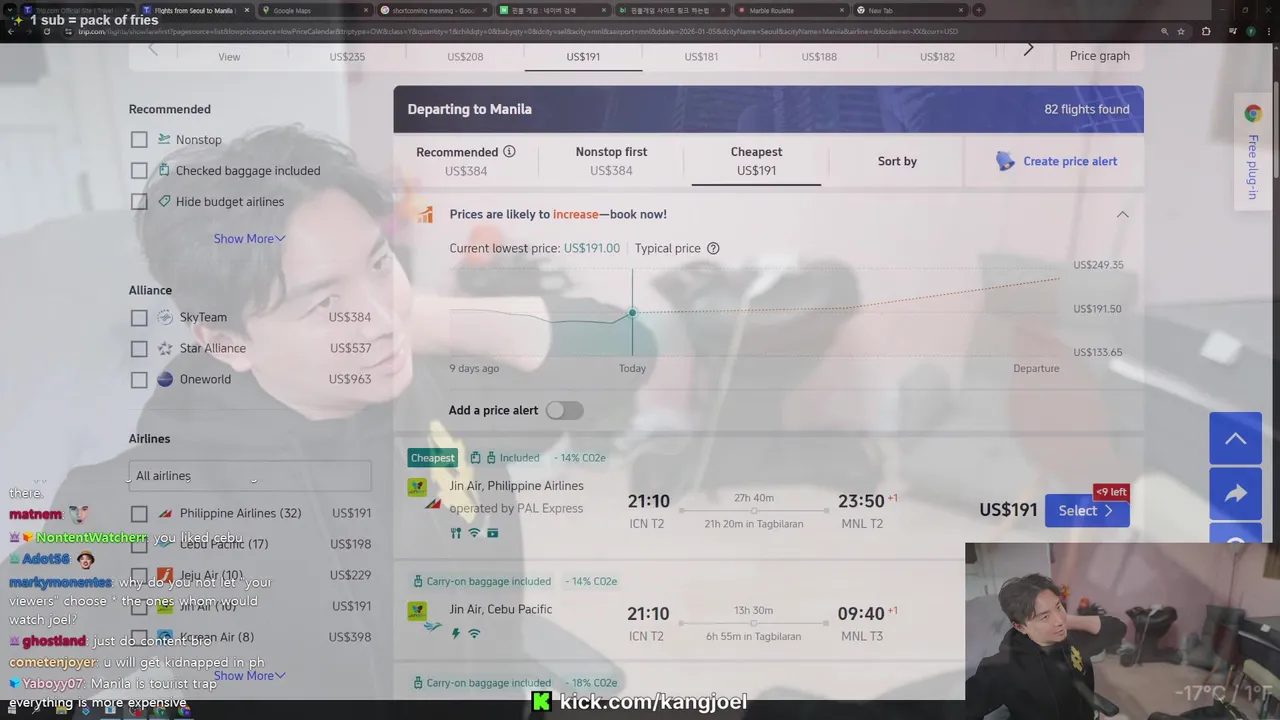Select SkyTeam alliance checkbox
Viewport: 1280px width, 720px height.
coord(139,318)
